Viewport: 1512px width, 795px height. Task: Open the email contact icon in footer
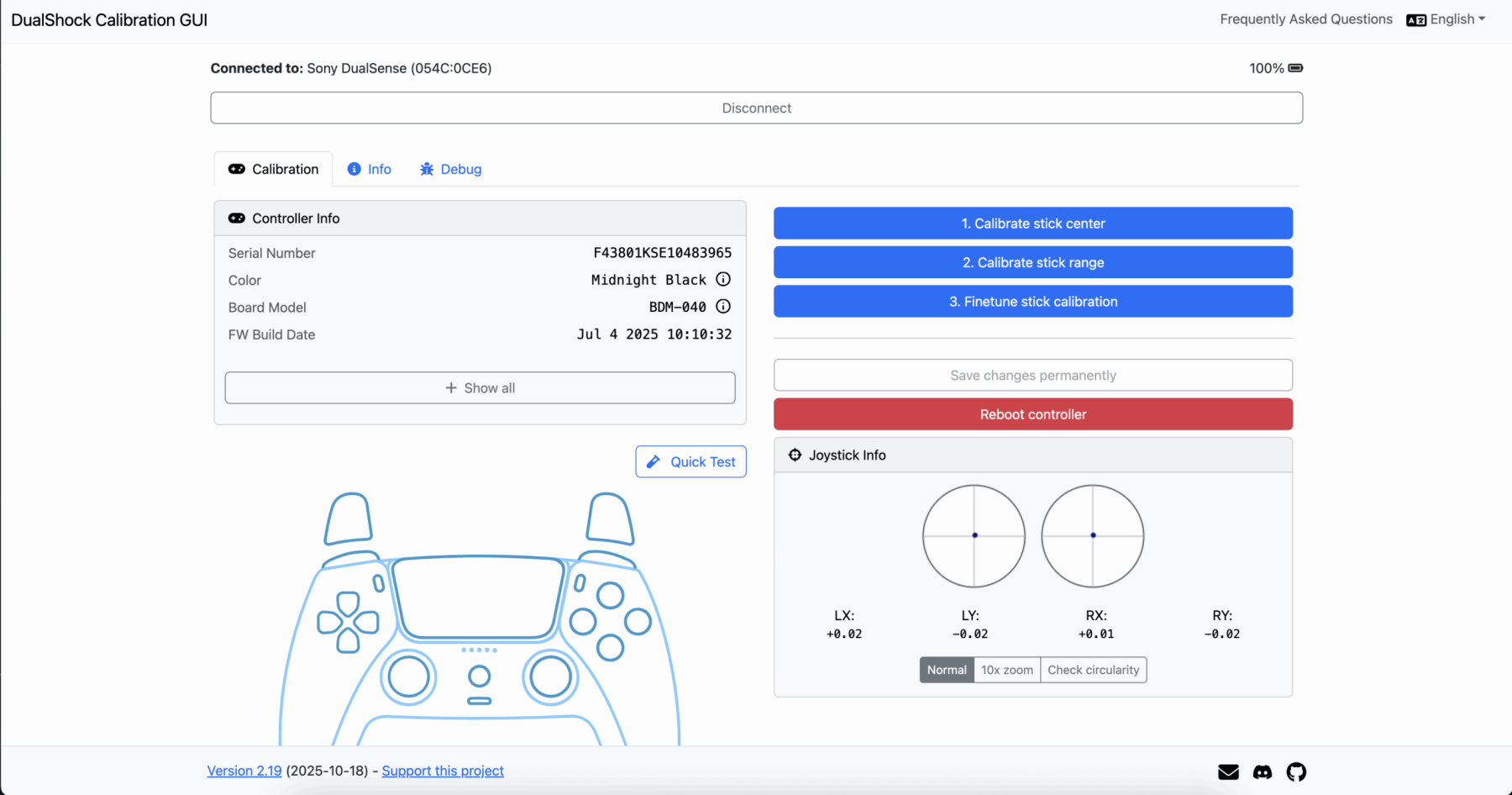tap(1228, 771)
